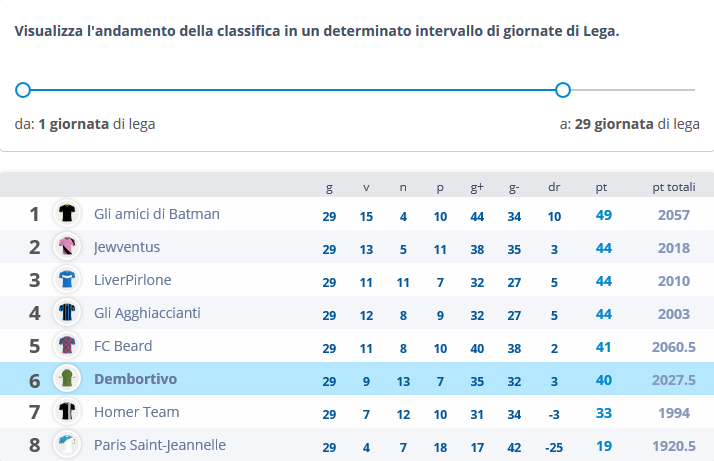The image size is (714, 461).
Task: Click LiverPirlone blue jersey icon
Action: pyautogui.click(x=67, y=279)
